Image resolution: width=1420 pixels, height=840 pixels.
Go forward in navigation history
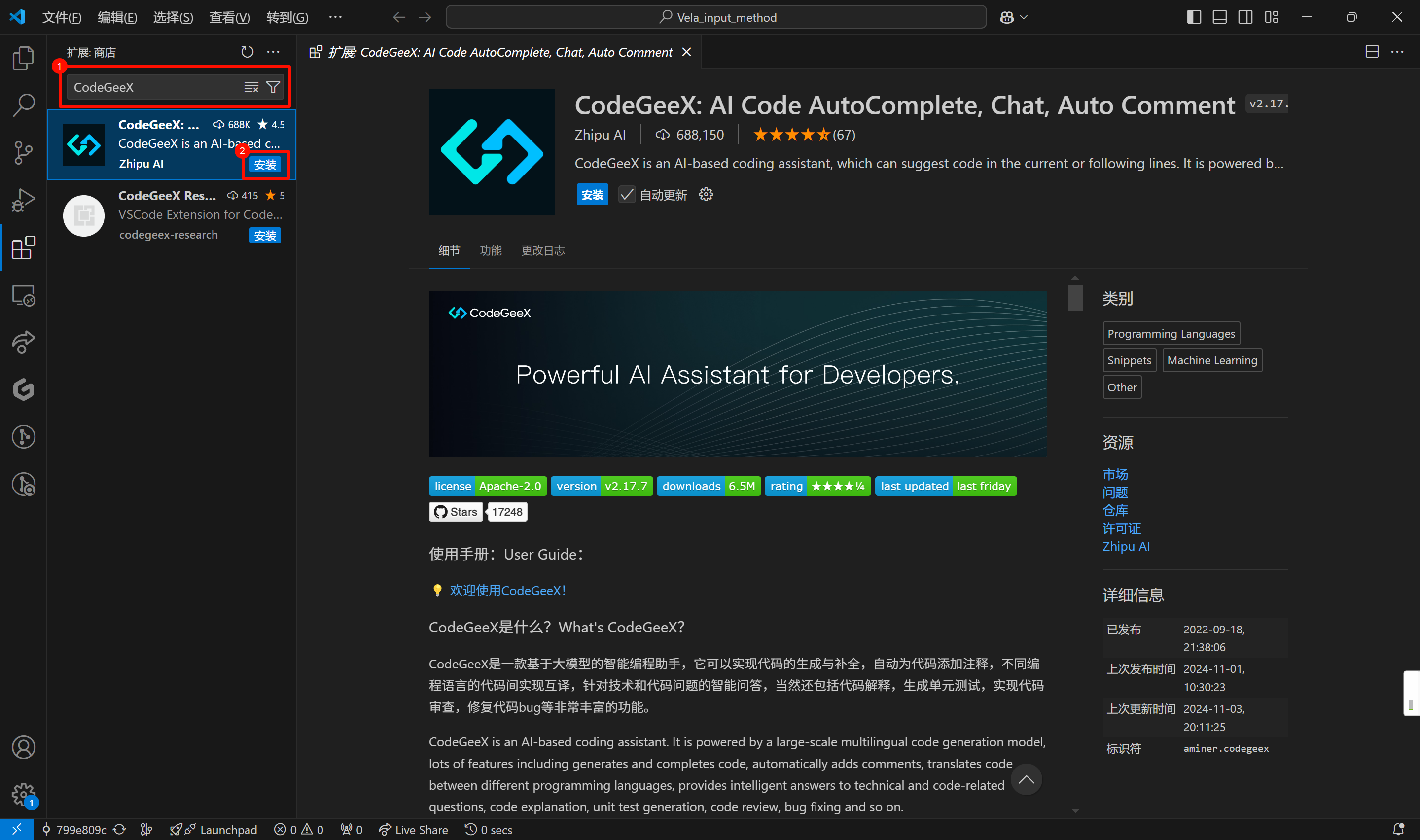tap(425, 18)
